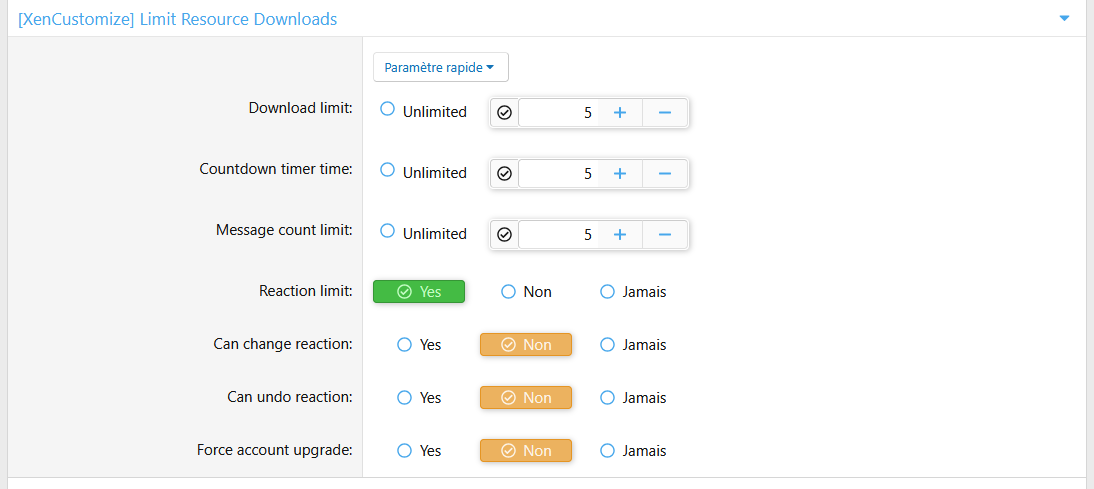1094x489 pixels.
Task: Choose Unlimited for Countdown timer time
Action: tap(388, 171)
